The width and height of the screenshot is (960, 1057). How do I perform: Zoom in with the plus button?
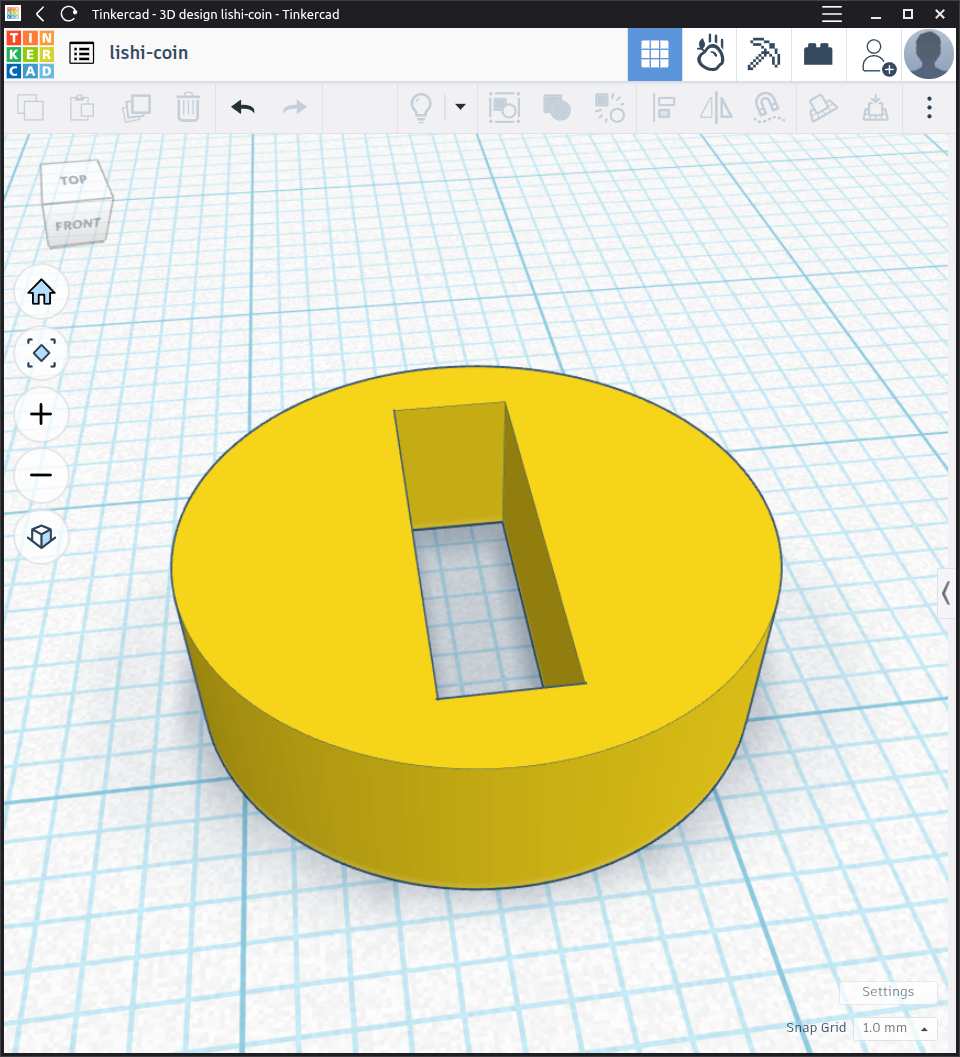pyautogui.click(x=41, y=414)
